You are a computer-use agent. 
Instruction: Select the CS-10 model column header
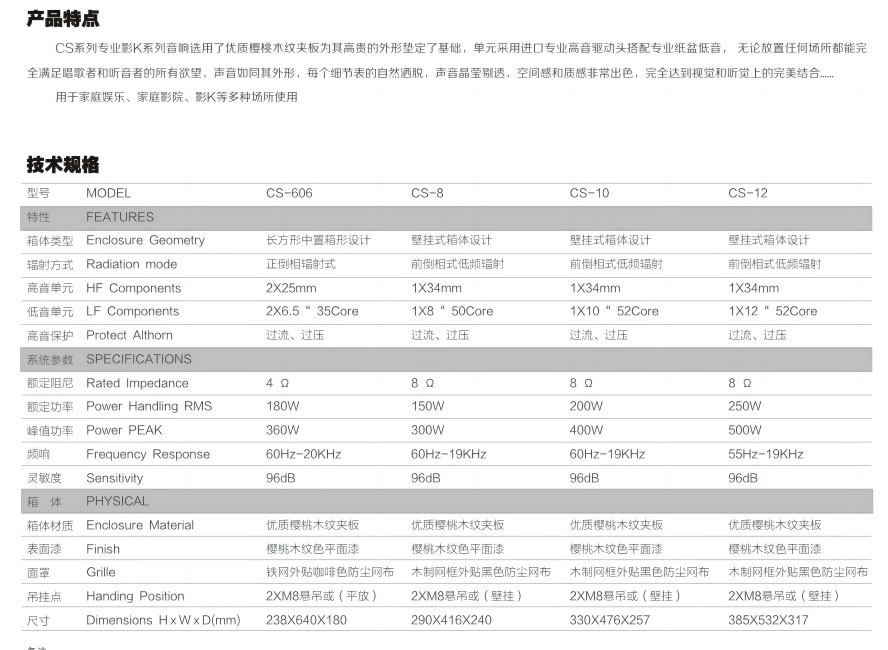[589, 193]
